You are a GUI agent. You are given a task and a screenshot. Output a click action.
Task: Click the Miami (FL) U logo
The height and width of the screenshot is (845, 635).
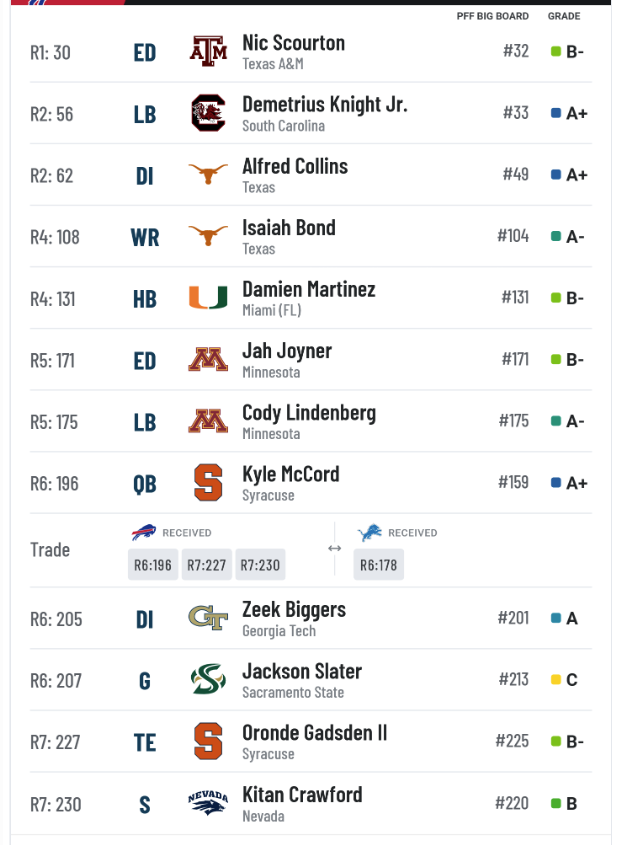click(x=208, y=297)
